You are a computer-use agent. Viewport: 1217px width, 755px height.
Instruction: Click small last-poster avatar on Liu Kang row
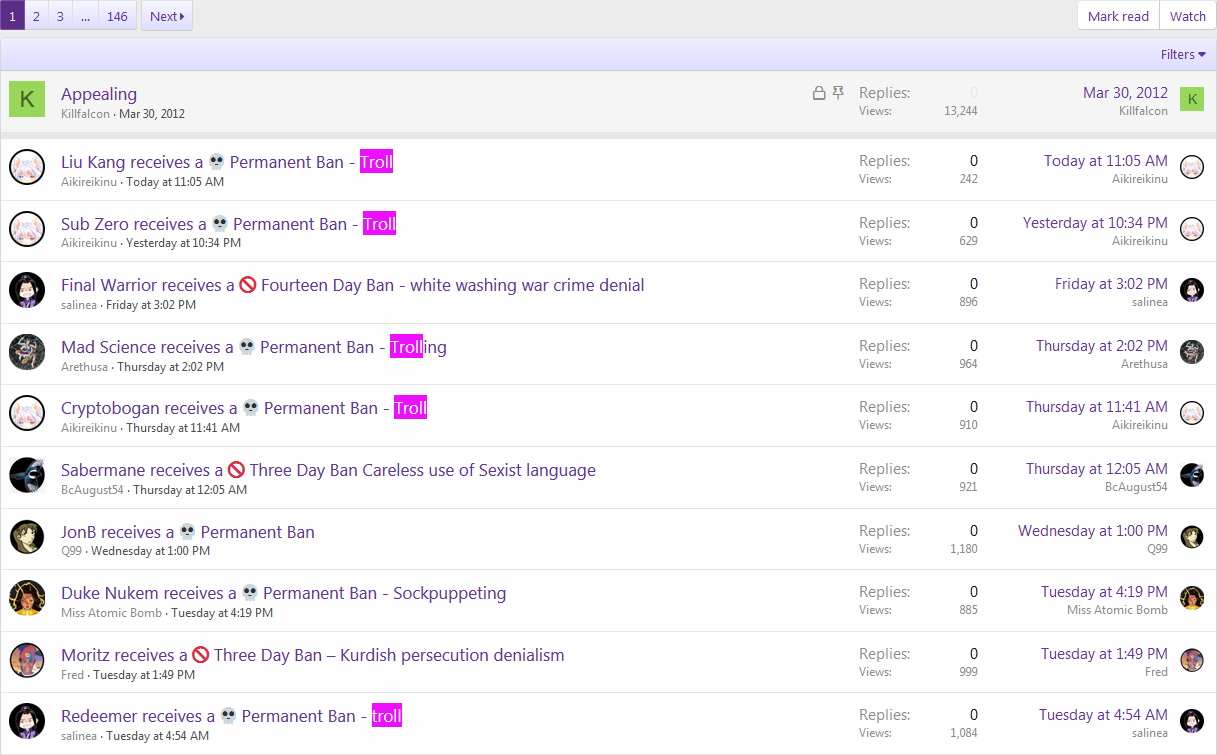point(1192,167)
